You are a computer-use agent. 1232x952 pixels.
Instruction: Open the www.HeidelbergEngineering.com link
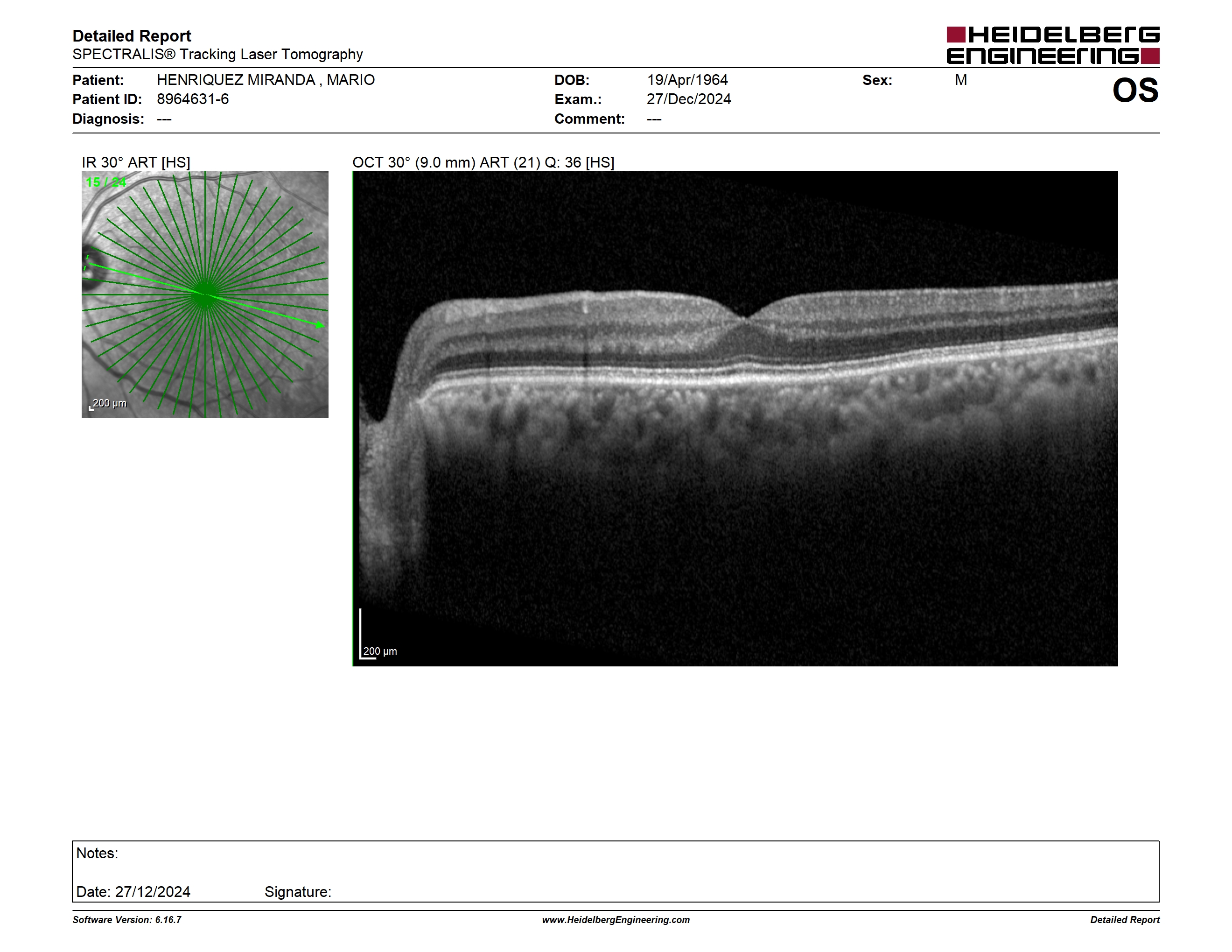(x=616, y=920)
